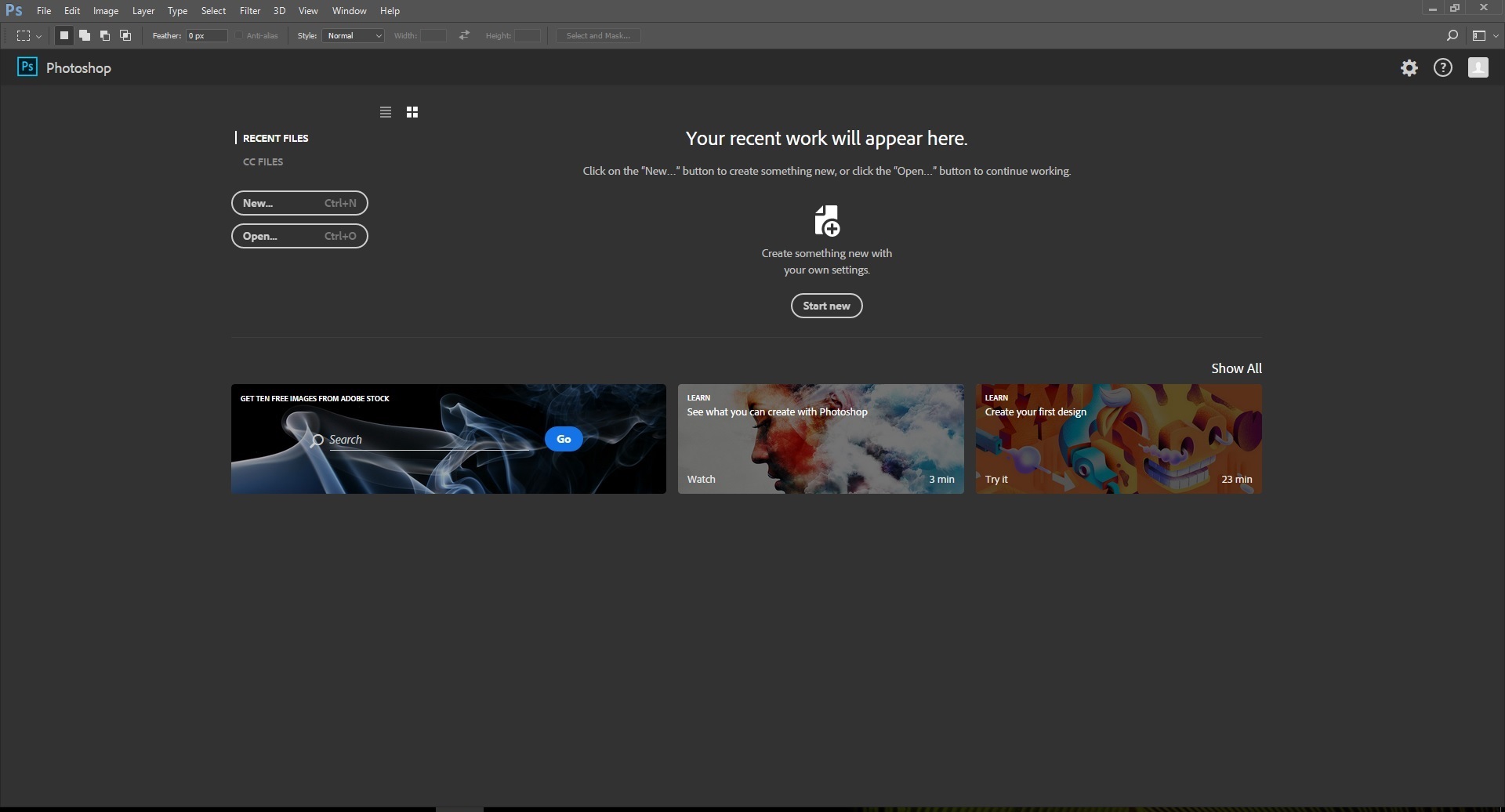Viewport: 1505px width, 812px height.
Task: Open preferences with the gear icon
Action: [1409, 68]
